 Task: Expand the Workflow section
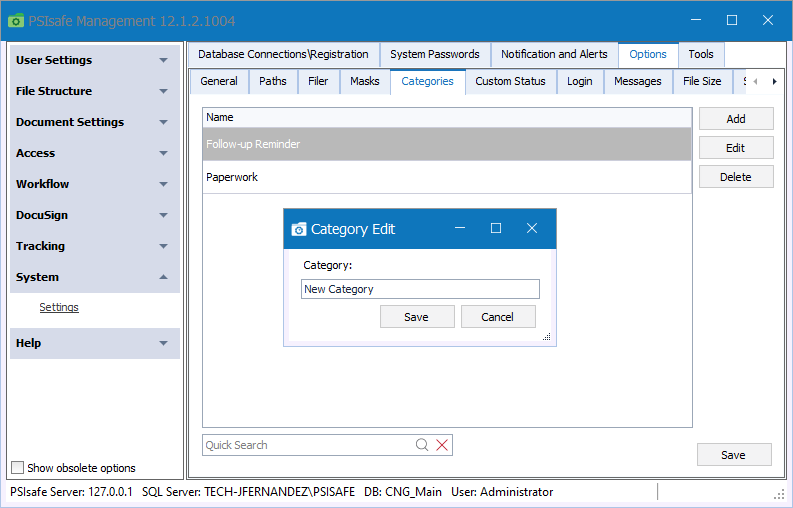click(x=95, y=184)
